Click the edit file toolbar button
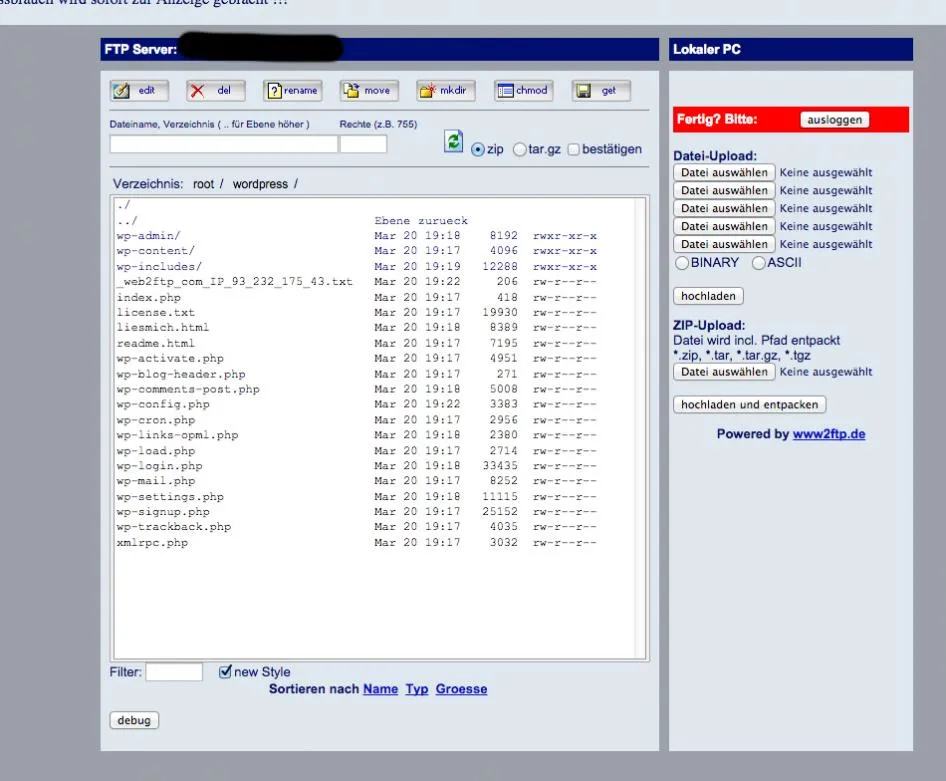946x781 pixels. click(x=139, y=90)
